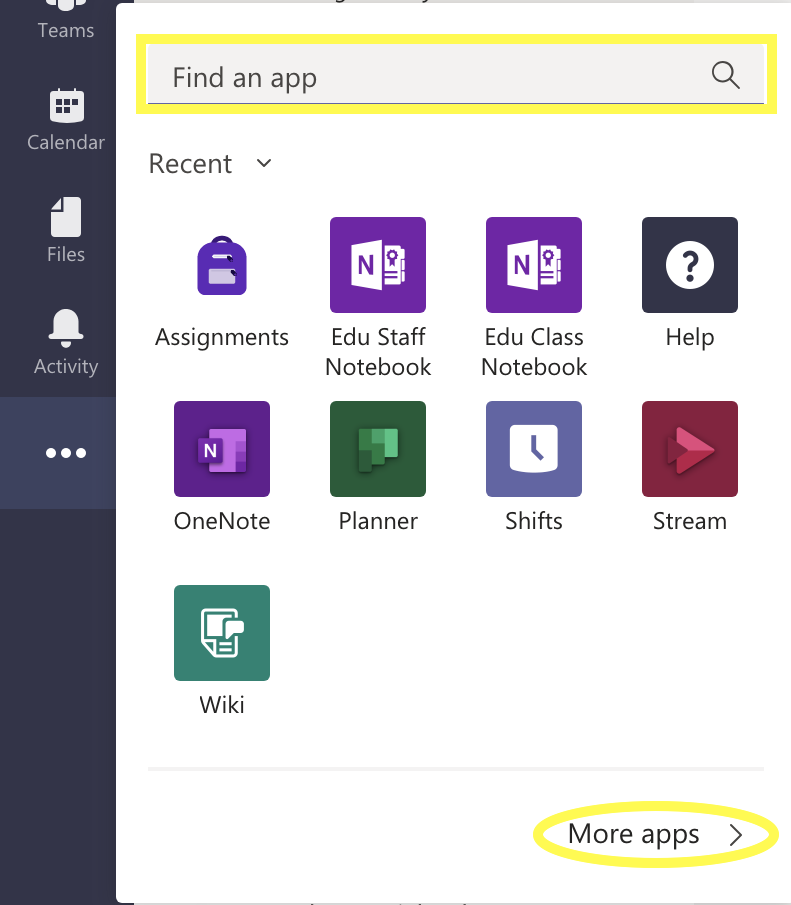Screen dimensions: 791x905
Task: Click the more options ellipsis in the sidebar
Action: click(66, 453)
